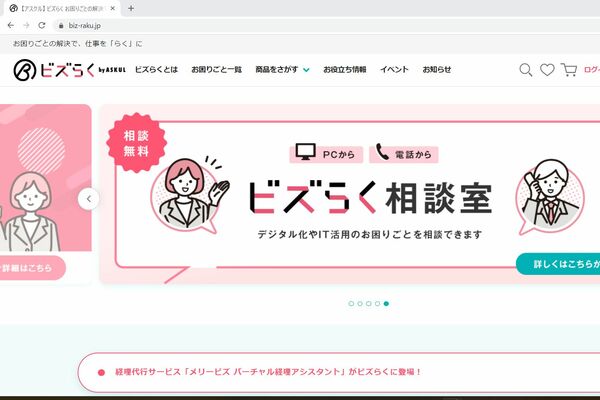Click the man on phone illustration
The height and width of the screenshot is (400, 600).
point(550,196)
